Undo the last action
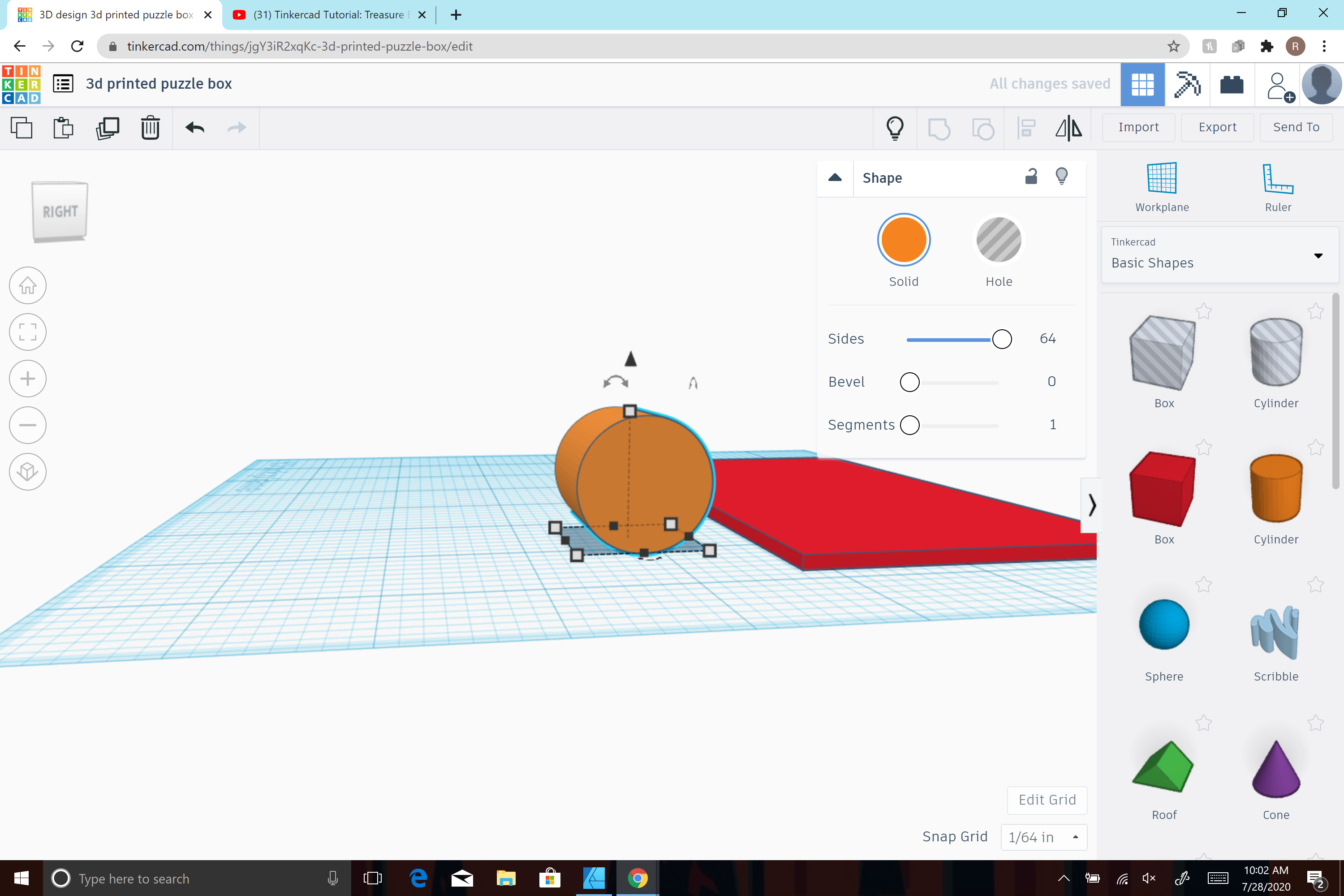1344x896 pixels. [x=195, y=127]
